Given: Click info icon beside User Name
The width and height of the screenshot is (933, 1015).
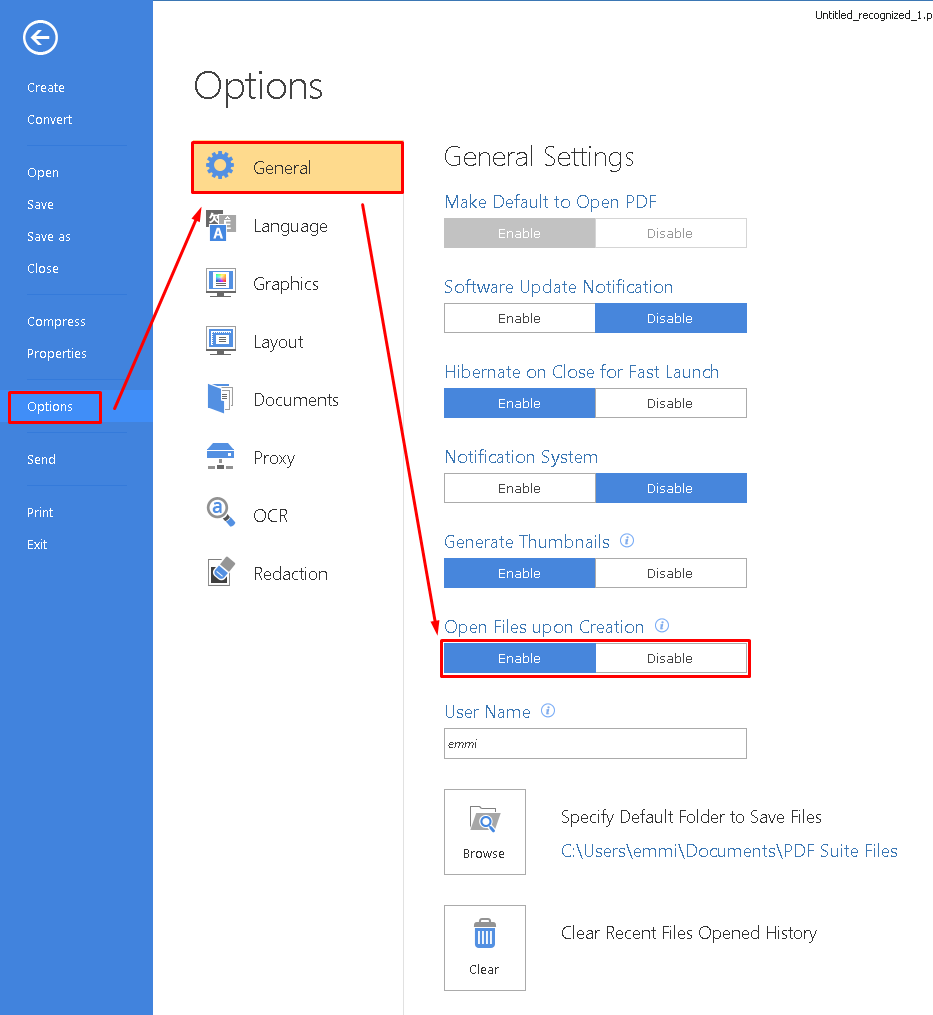Looking at the screenshot, I should [x=548, y=711].
